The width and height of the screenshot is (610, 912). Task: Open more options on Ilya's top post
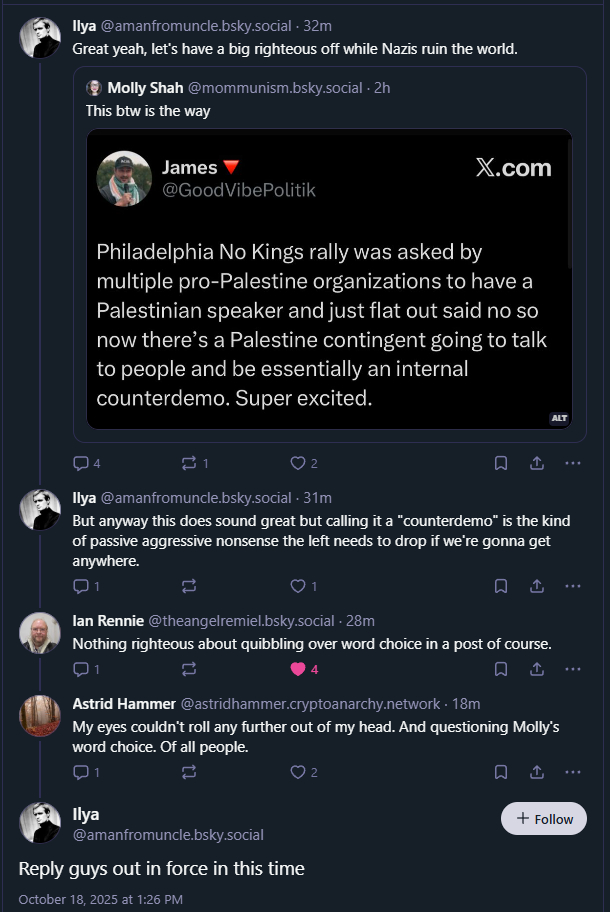click(572, 463)
